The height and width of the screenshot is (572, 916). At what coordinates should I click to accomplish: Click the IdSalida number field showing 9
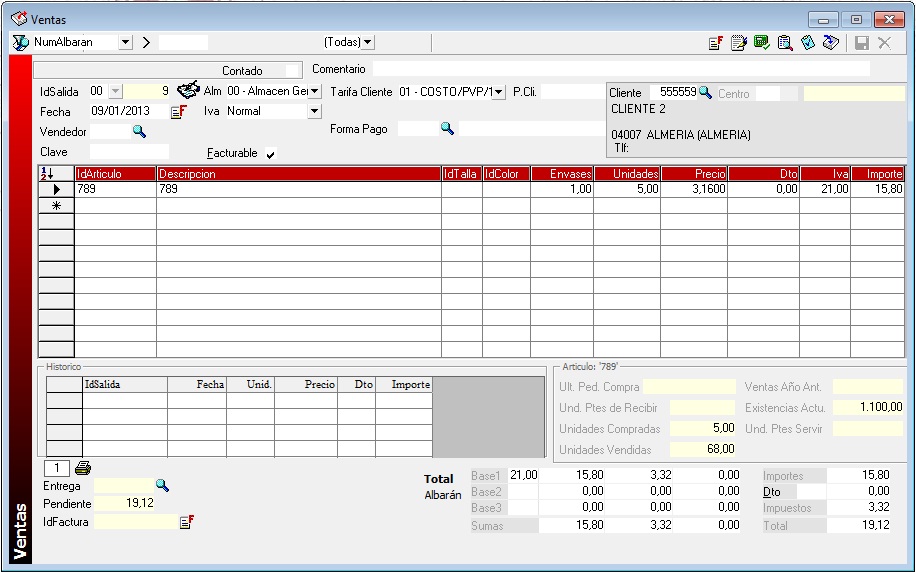coord(148,91)
